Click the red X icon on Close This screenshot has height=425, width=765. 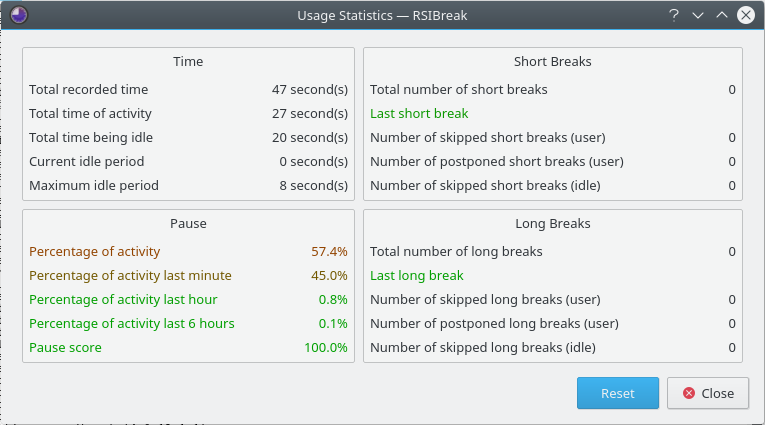(x=689, y=393)
